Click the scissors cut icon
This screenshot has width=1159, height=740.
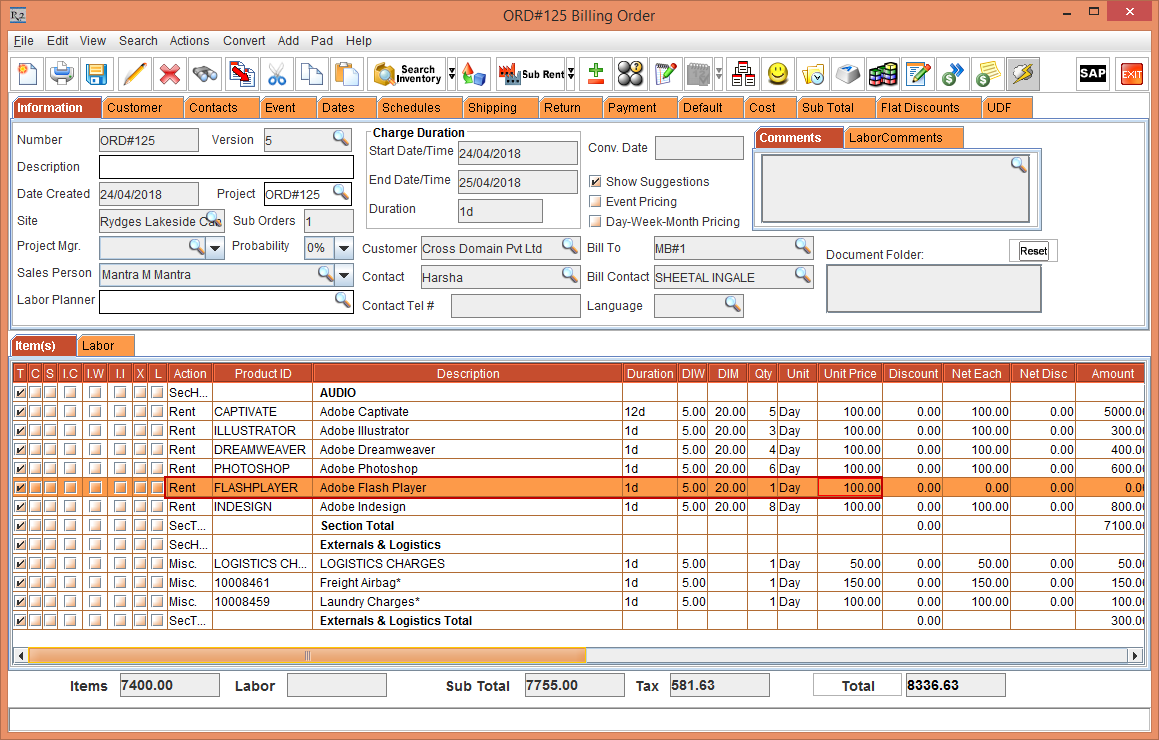pyautogui.click(x=276, y=74)
